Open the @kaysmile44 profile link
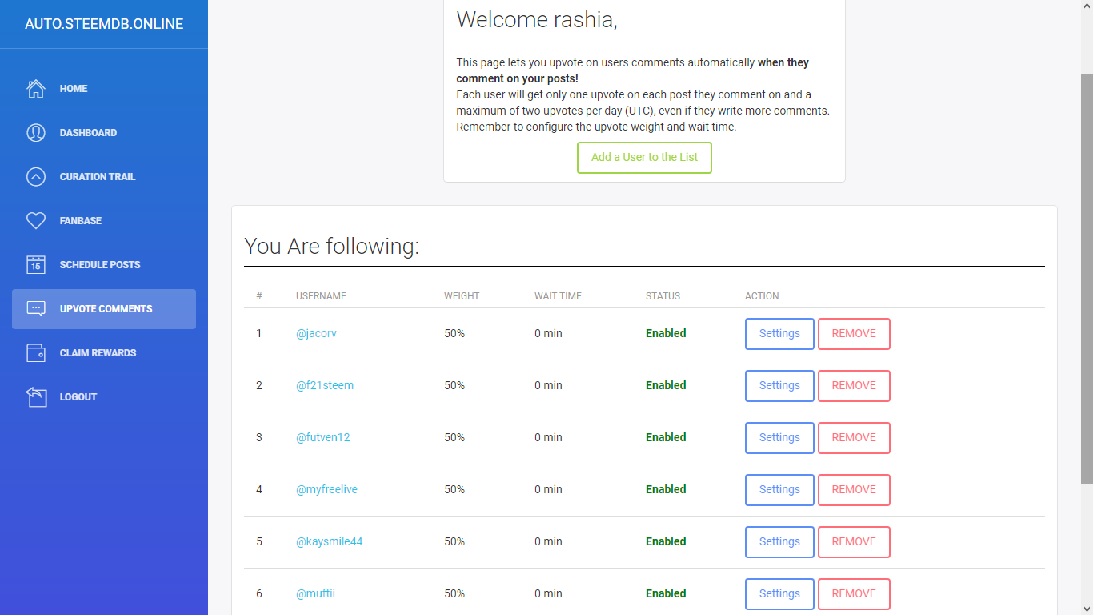This screenshot has width=1094, height=616. pos(329,542)
